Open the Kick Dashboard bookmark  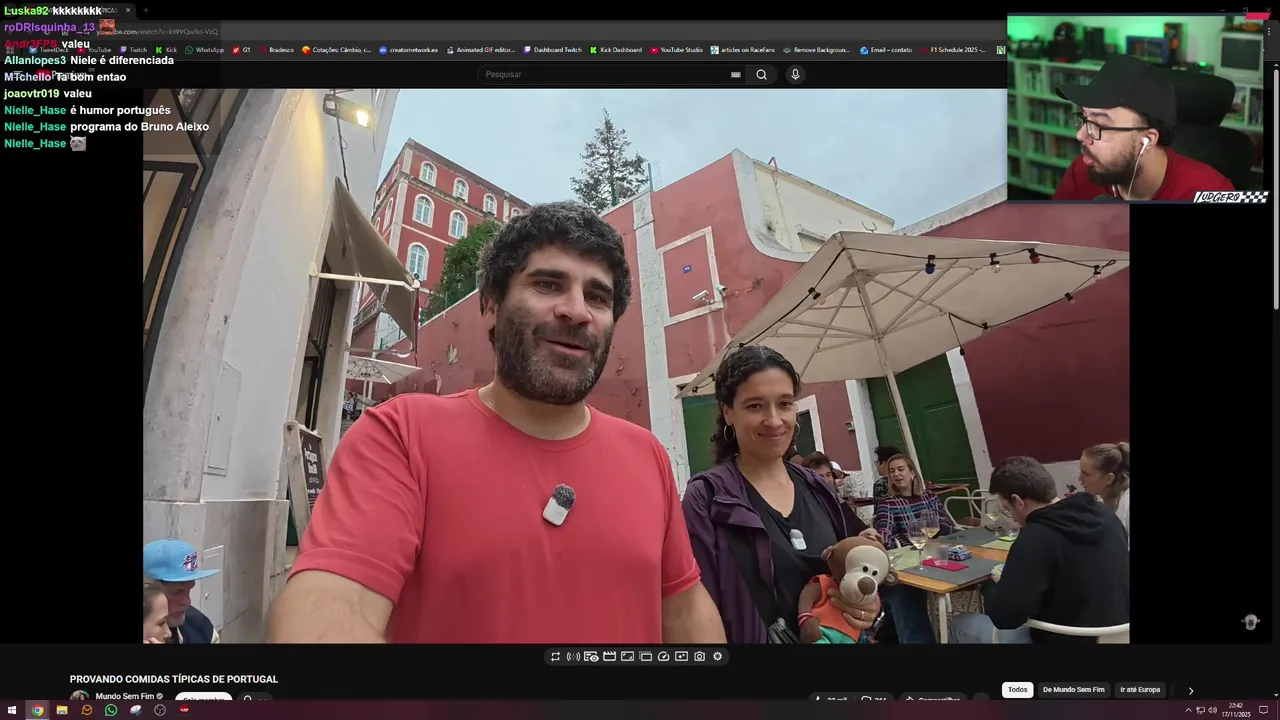coord(616,50)
